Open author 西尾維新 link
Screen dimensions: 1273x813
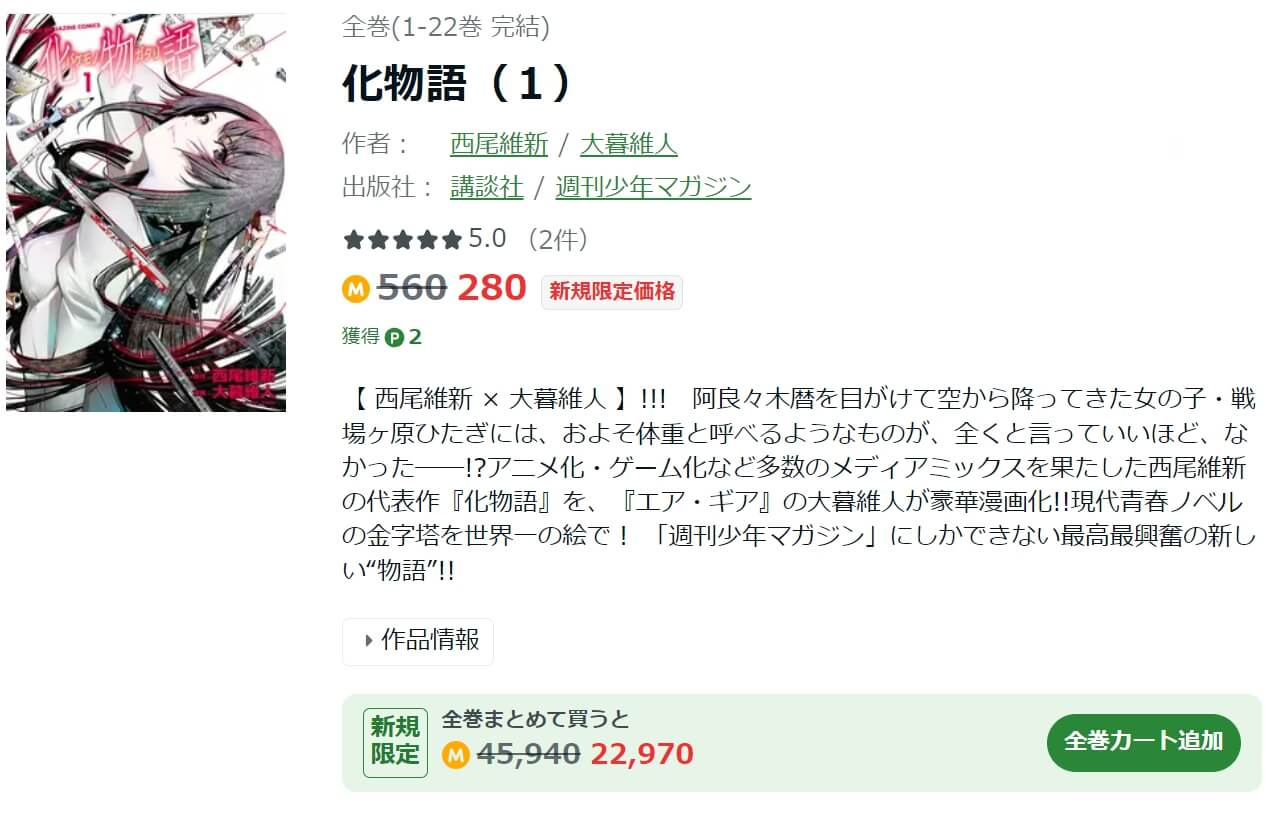tap(499, 144)
